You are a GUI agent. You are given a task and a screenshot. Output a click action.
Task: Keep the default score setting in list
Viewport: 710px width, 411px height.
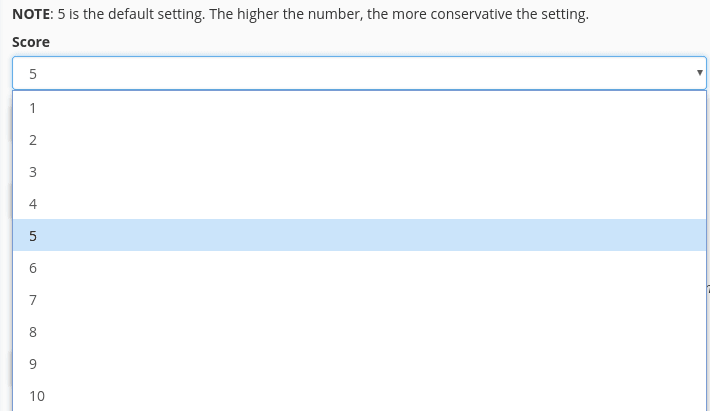359,235
